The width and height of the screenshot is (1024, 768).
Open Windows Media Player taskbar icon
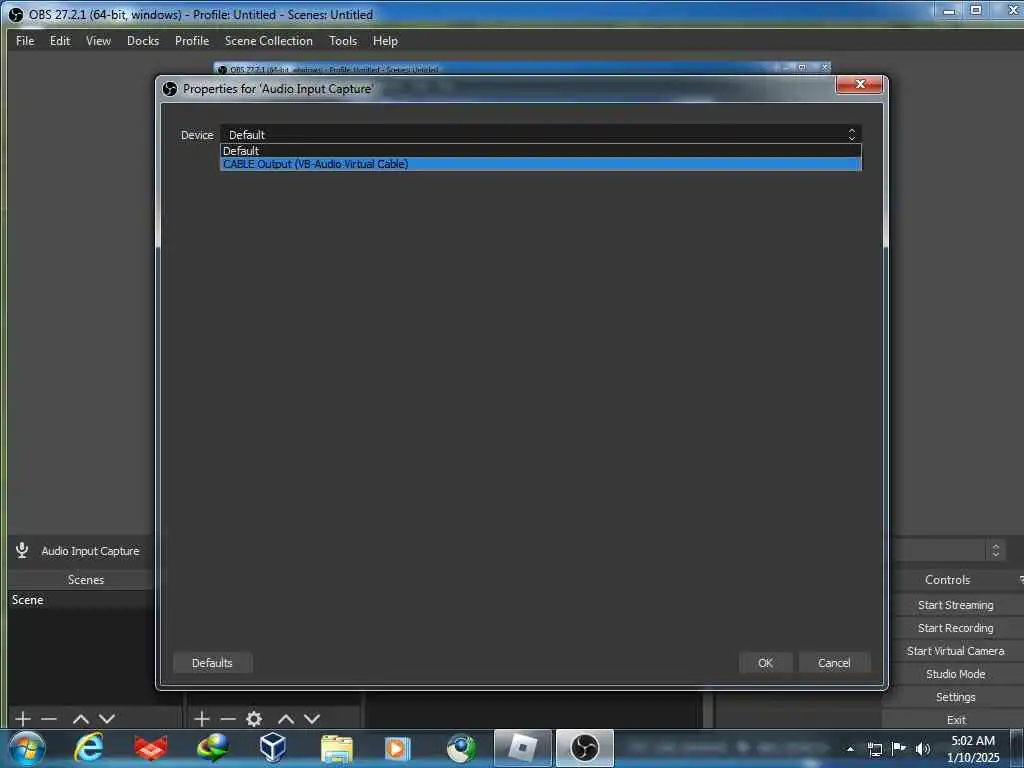(x=398, y=748)
